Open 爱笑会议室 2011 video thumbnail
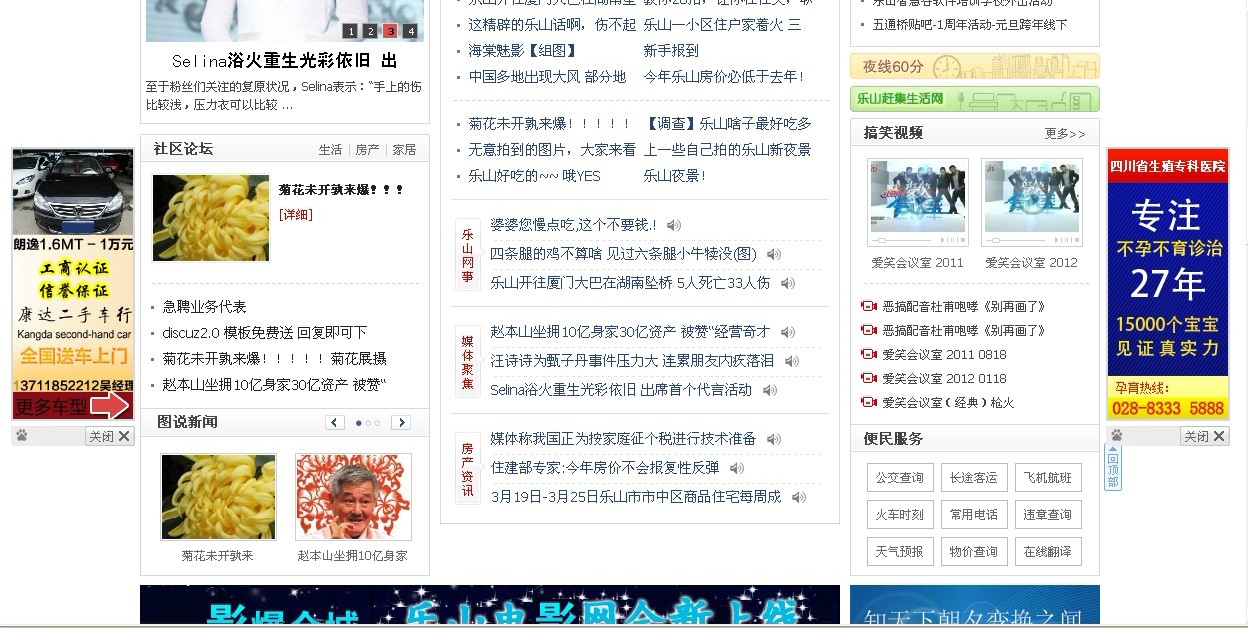The height and width of the screenshot is (628, 1248). pos(918,203)
